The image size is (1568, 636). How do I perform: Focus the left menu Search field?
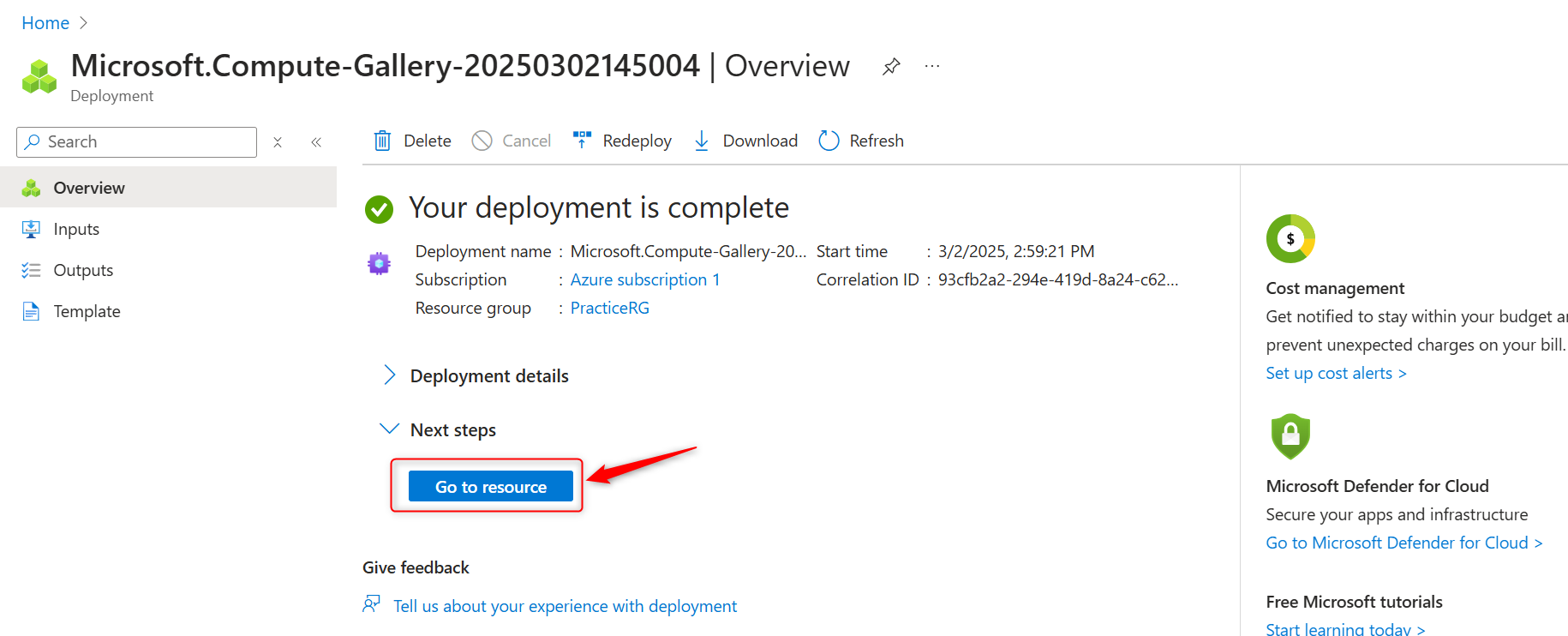coord(136,141)
